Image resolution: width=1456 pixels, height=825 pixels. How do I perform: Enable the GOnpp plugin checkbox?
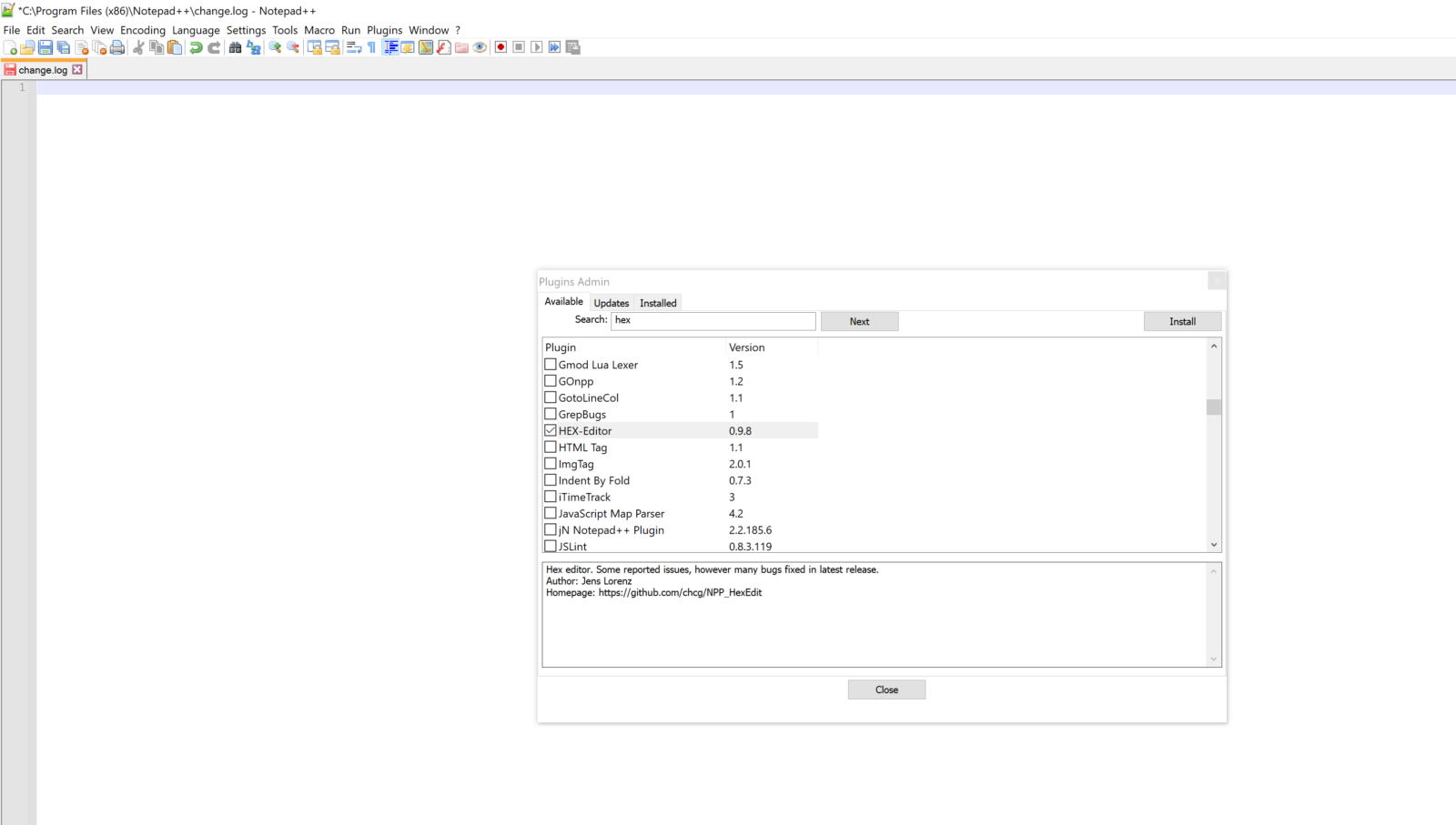[x=550, y=380]
